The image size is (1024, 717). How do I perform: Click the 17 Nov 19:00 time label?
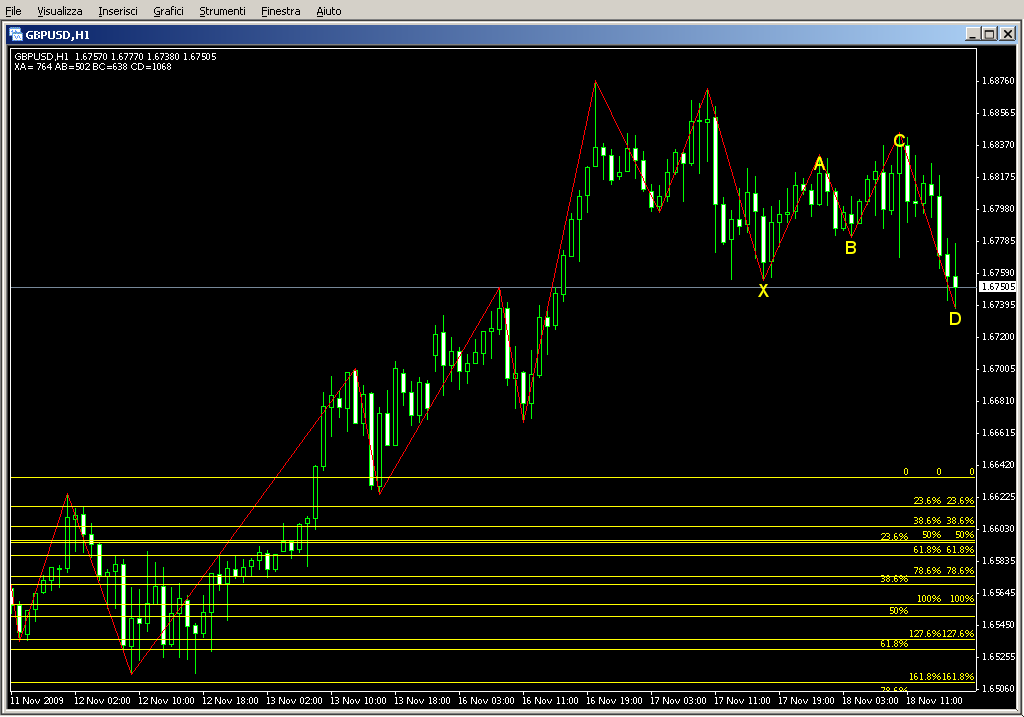[806, 701]
